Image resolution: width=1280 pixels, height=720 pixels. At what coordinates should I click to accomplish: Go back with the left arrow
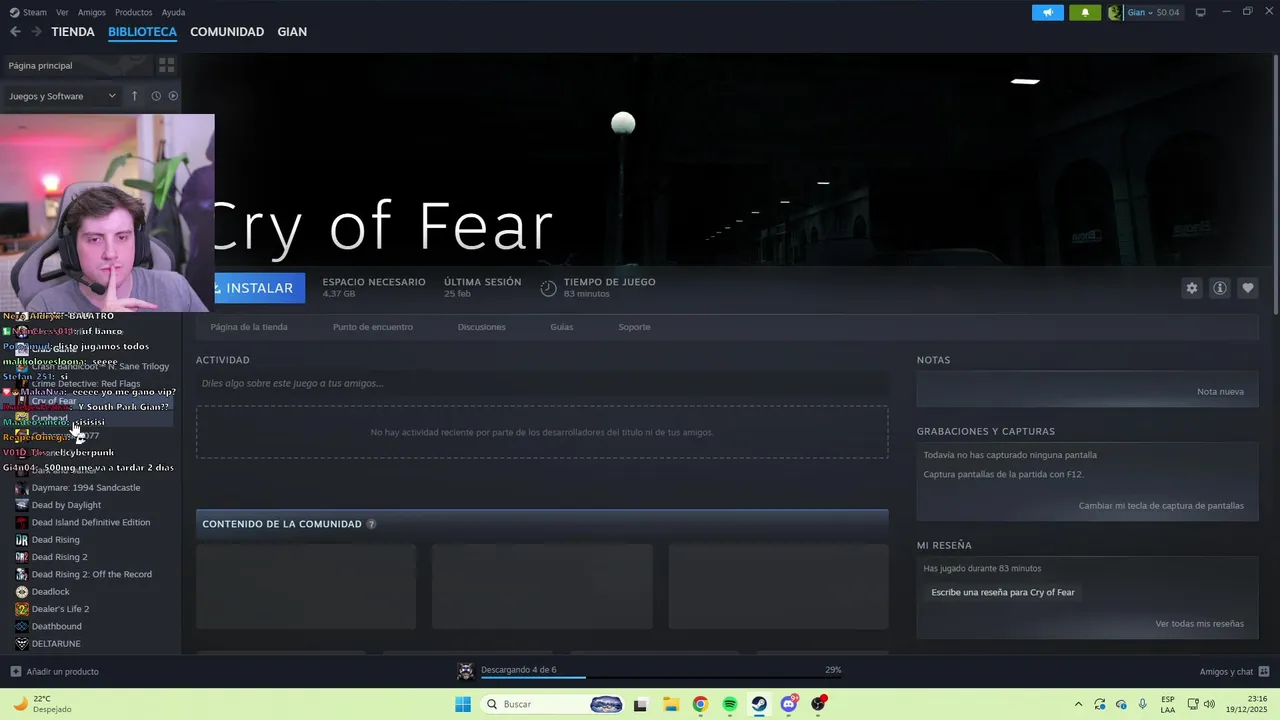(15, 32)
